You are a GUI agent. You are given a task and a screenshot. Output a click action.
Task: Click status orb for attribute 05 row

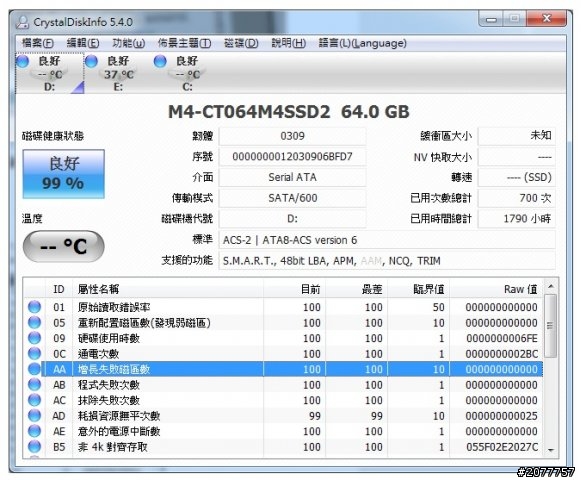pos(34,322)
